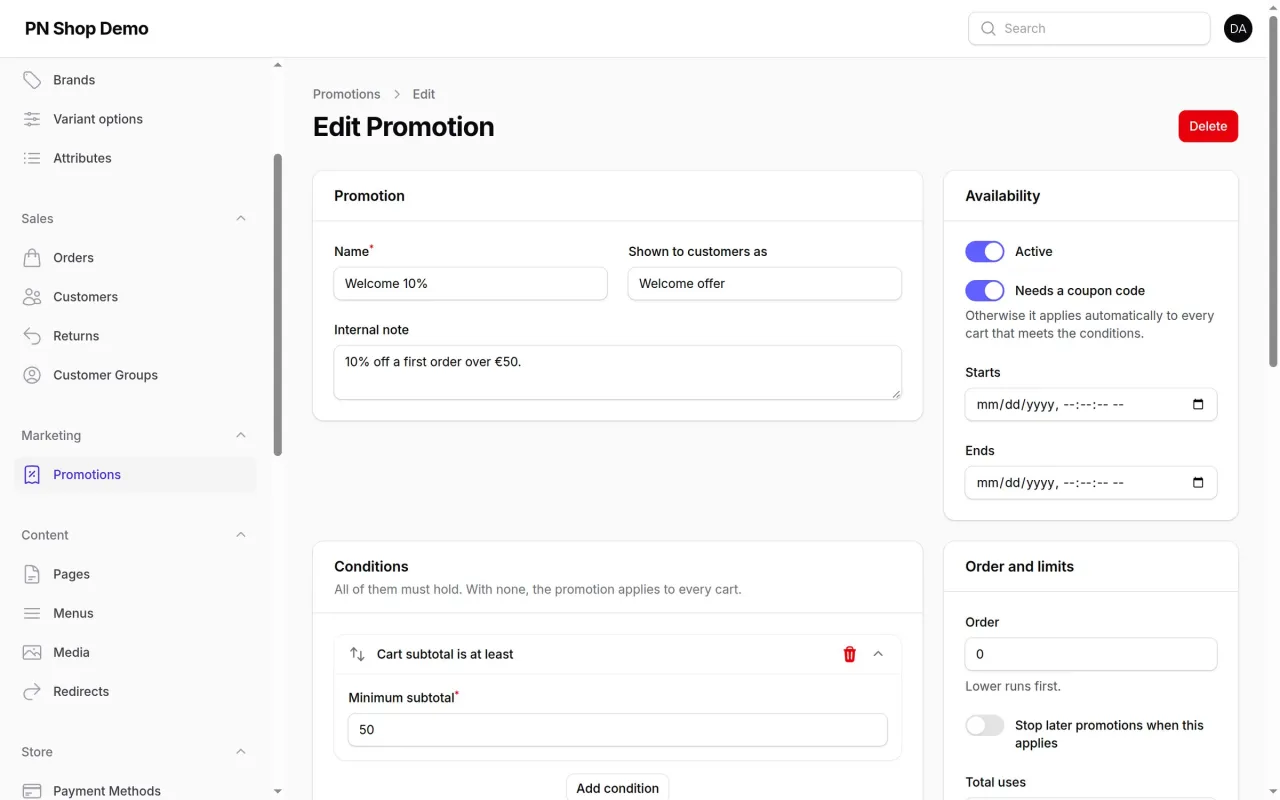Click the Add condition button
This screenshot has width=1280, height=800.
[617, 788]
